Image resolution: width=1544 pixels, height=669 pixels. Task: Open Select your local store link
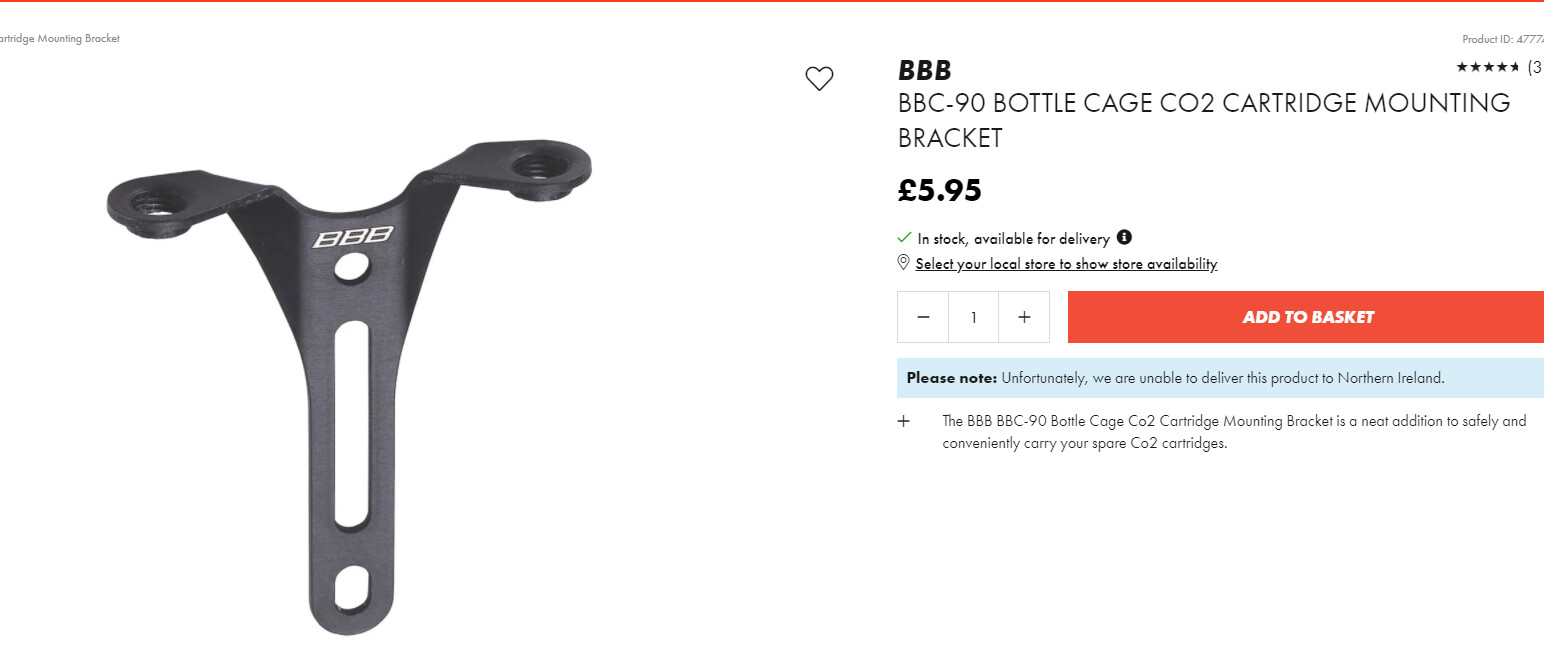[x=1066, y=264]
